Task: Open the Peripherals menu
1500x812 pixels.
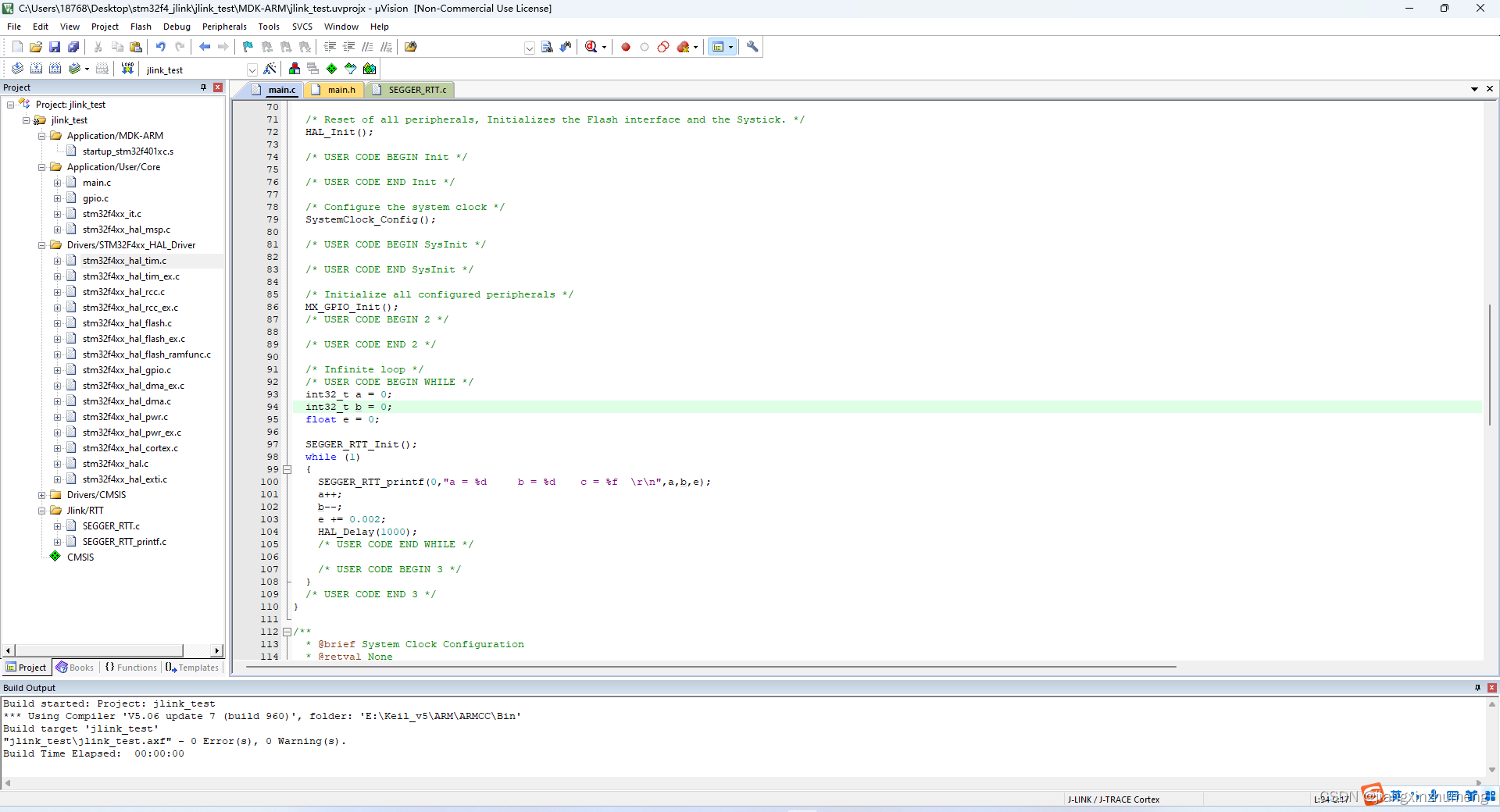Action: click(x=224, y=26)
